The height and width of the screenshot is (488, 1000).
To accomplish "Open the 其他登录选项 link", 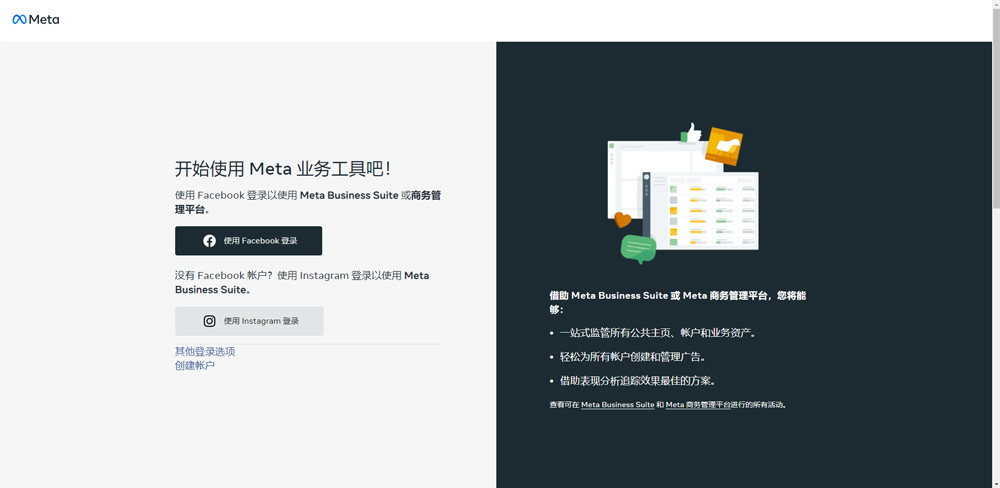I will tap(205, 352).
